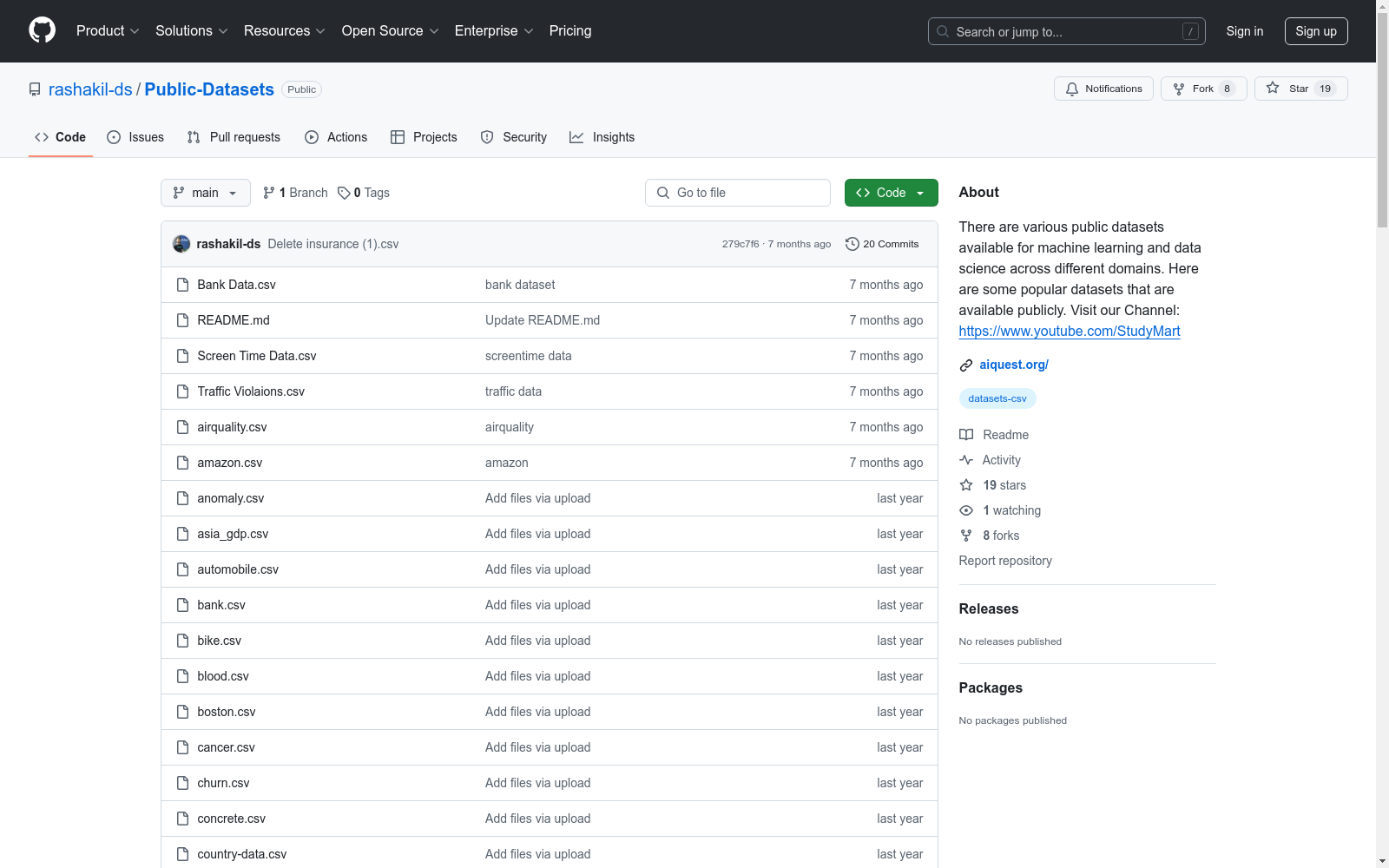This screenshot has height=868, width=1389.
Task: Switch to the Actions tab
Action: tap(336, 137)
